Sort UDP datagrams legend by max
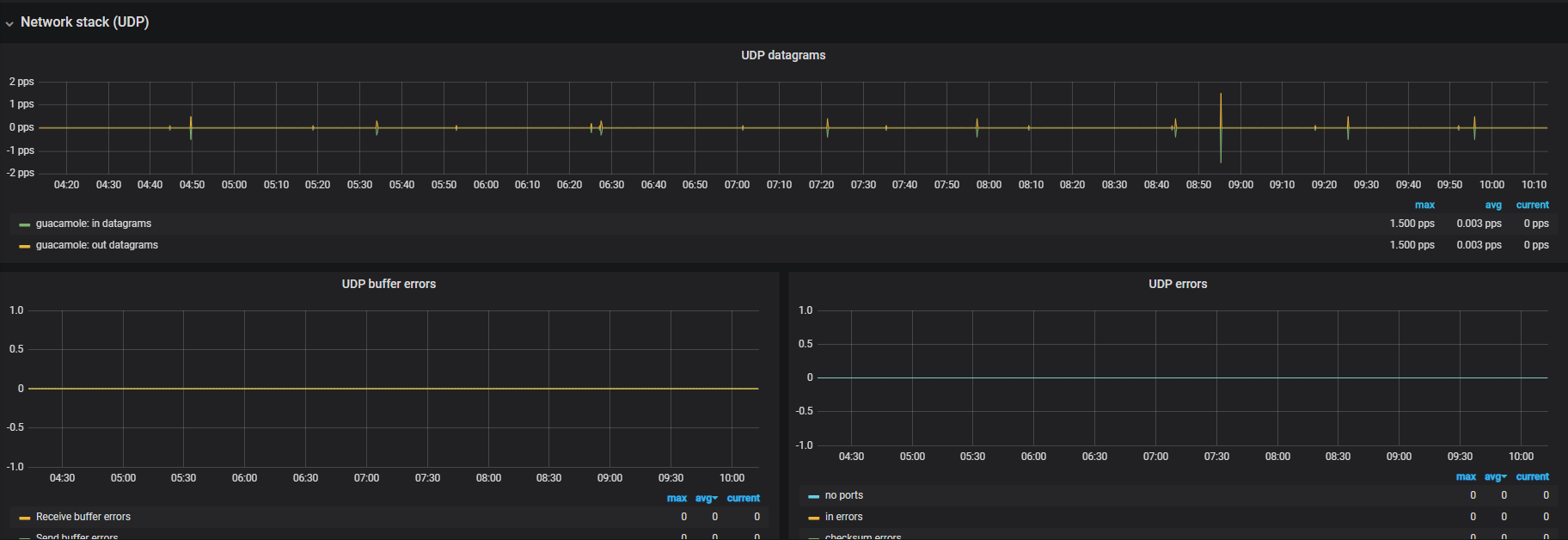 (x=1424, y=205)
